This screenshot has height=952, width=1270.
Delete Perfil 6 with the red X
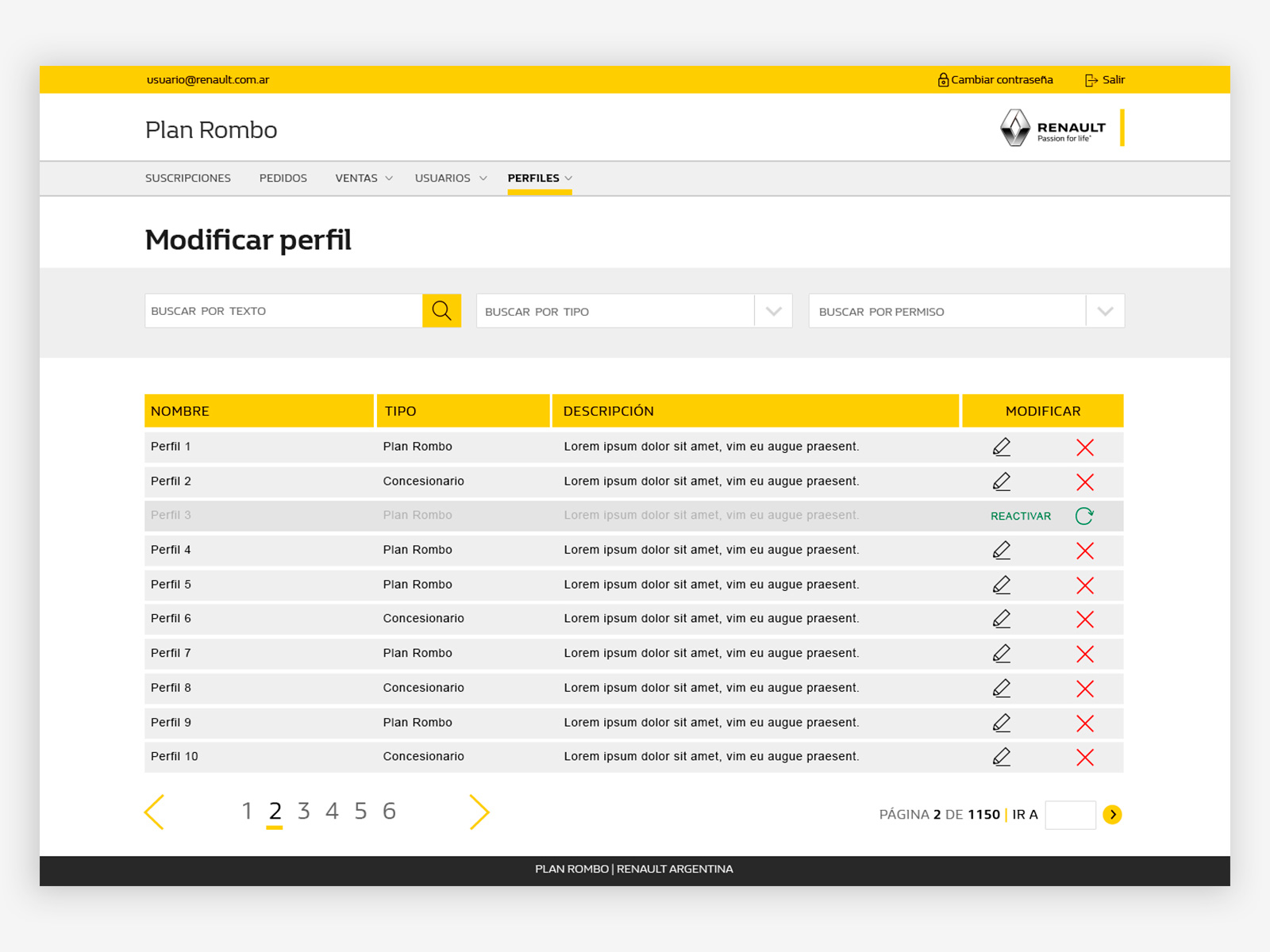(1085, 620)
